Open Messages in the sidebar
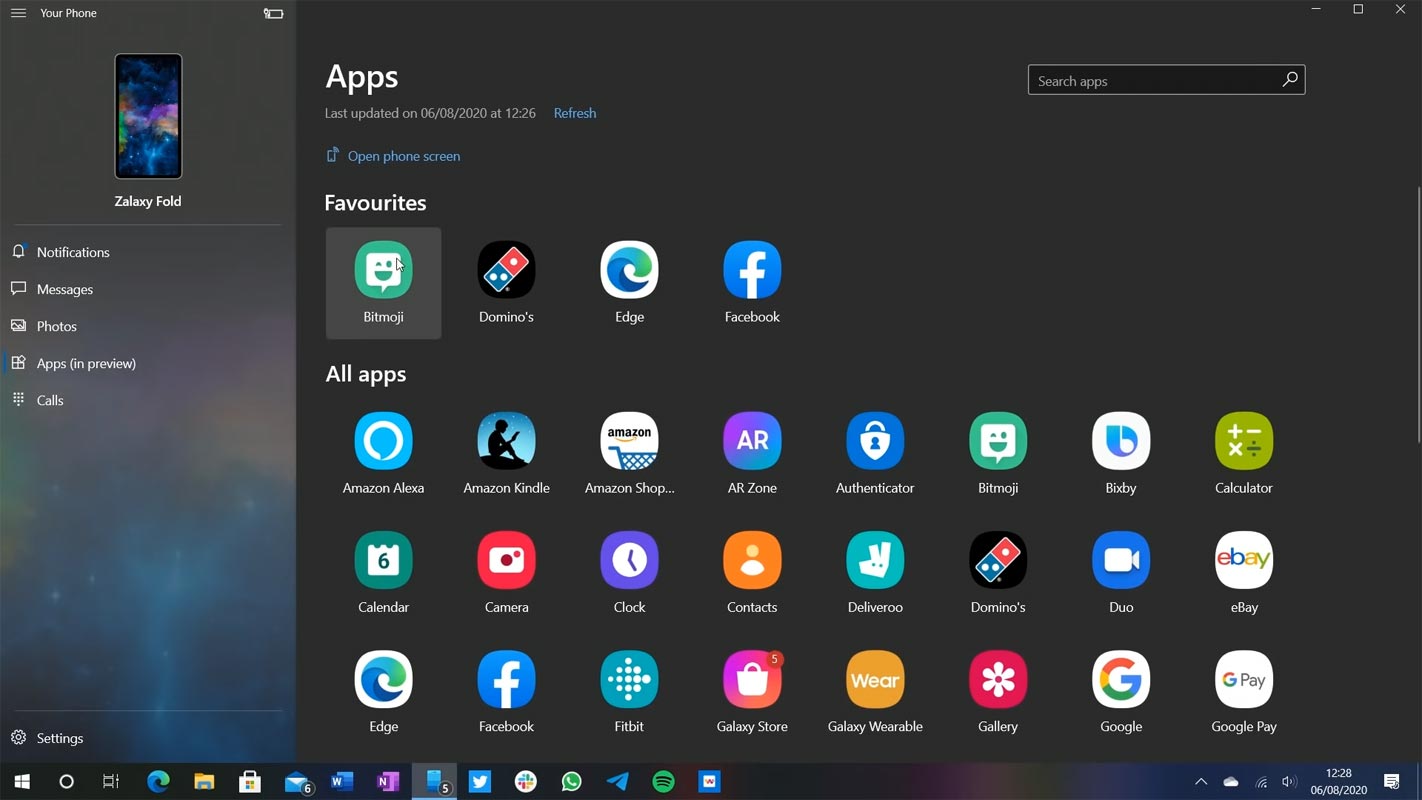 [x=148, y=289]
